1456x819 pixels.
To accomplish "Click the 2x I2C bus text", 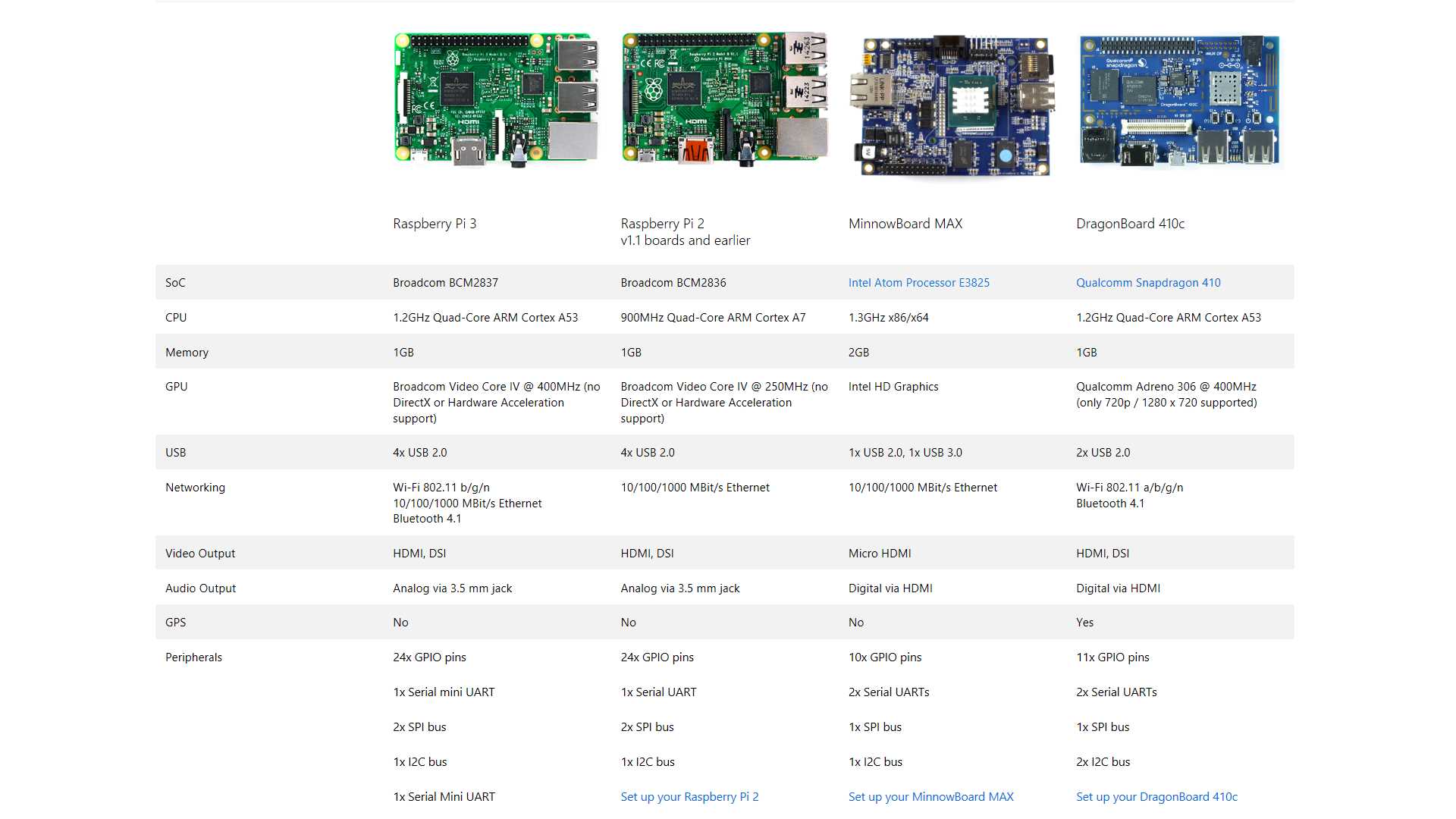I will tap(1103, 762).
